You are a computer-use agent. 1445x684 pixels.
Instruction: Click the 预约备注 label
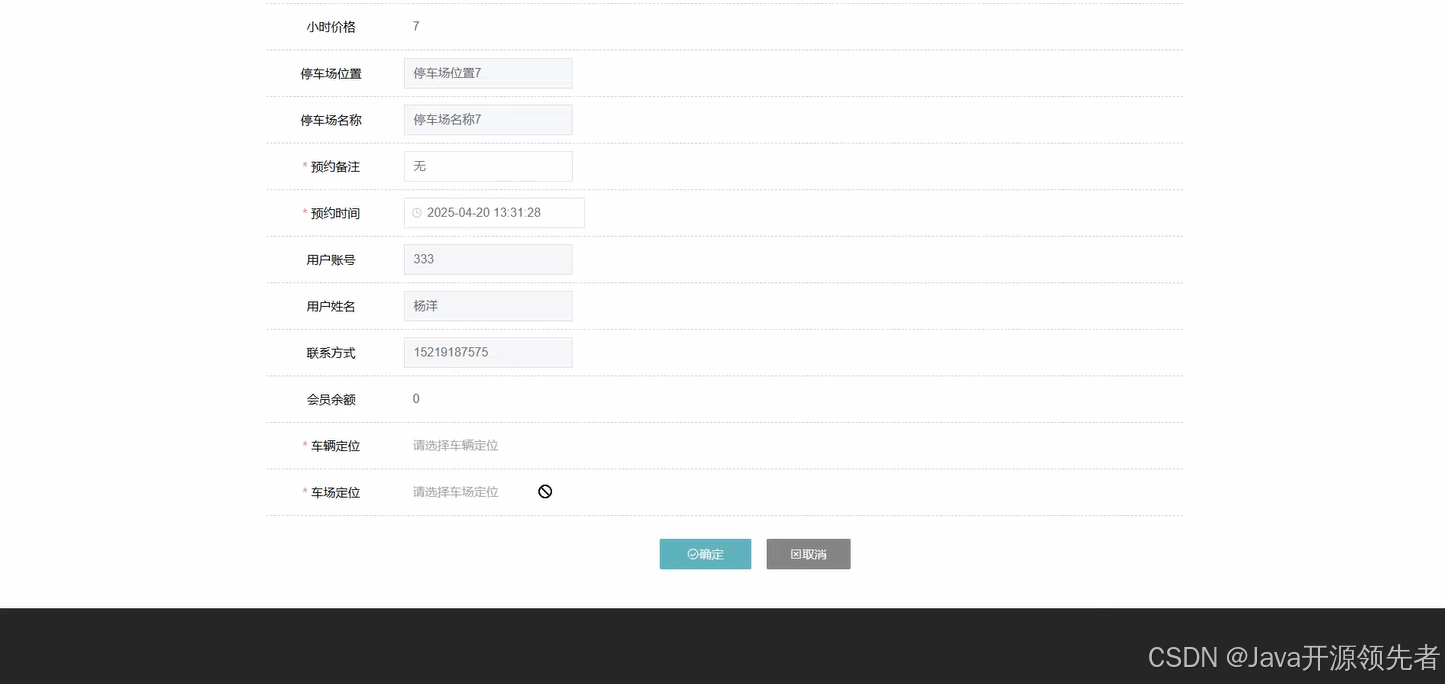pos(335,167)
